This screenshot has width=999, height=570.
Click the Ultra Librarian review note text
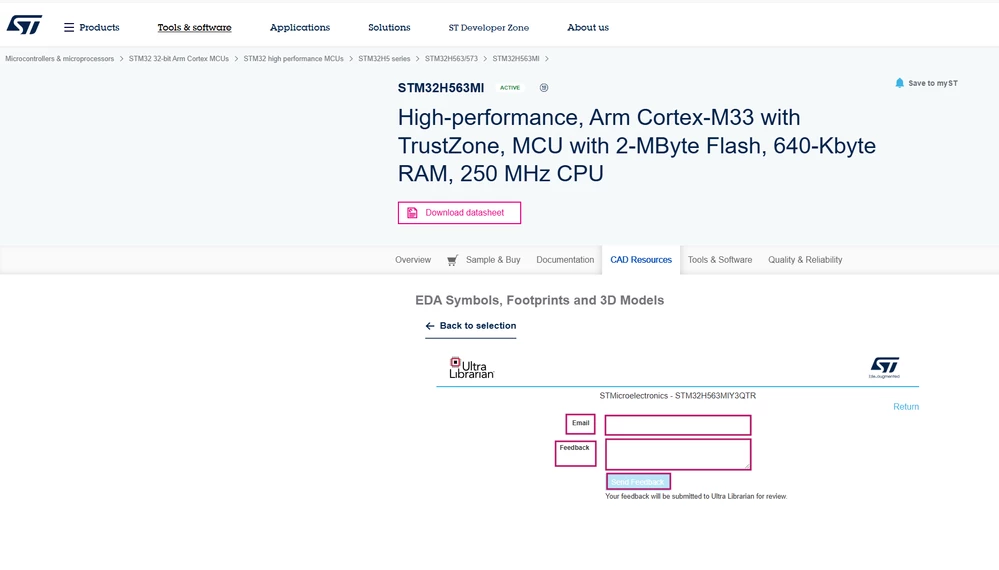coord(696,496)
